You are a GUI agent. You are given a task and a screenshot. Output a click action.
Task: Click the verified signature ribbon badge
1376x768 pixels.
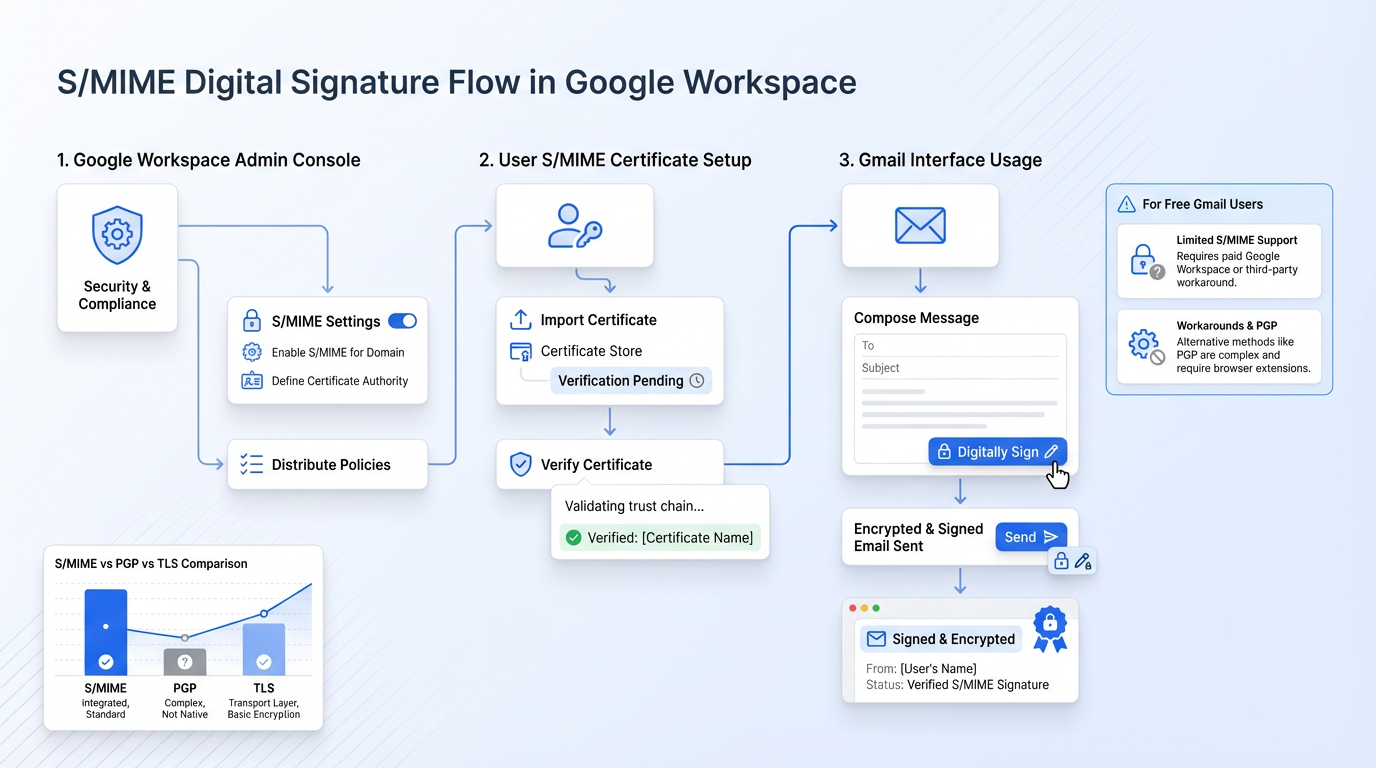point(1050,627)
